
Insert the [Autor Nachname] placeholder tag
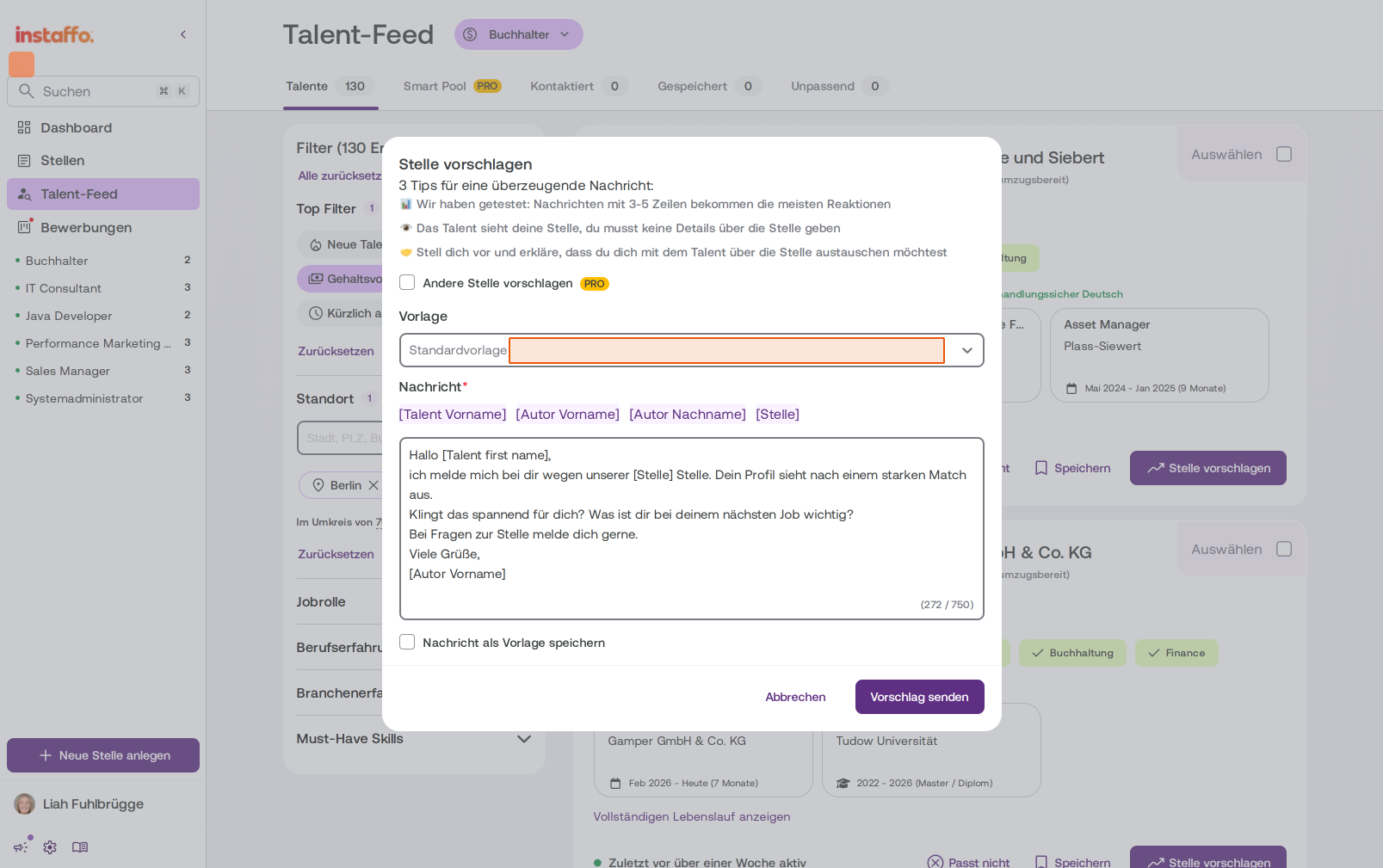tap(688, 415)
